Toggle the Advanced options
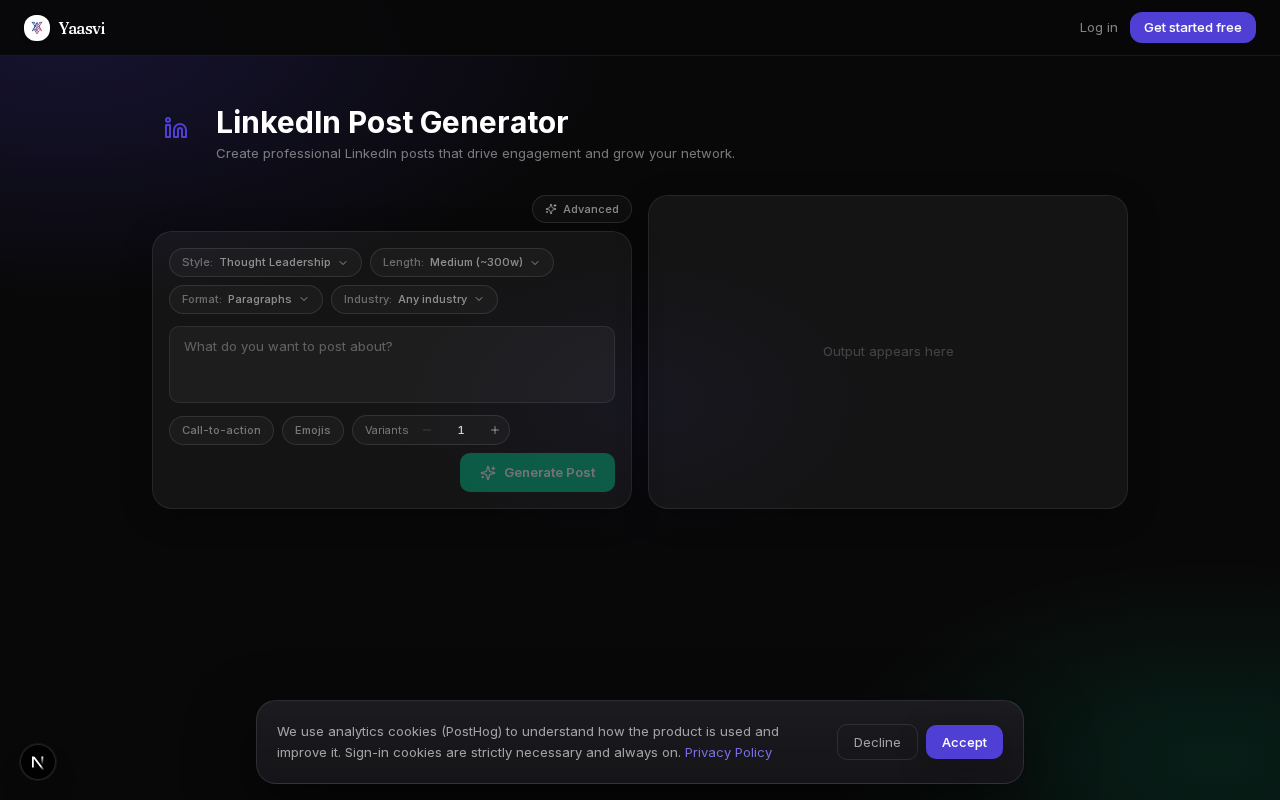Image resolution: width=1280 pixels, height=800 pixels. [582, 209]
